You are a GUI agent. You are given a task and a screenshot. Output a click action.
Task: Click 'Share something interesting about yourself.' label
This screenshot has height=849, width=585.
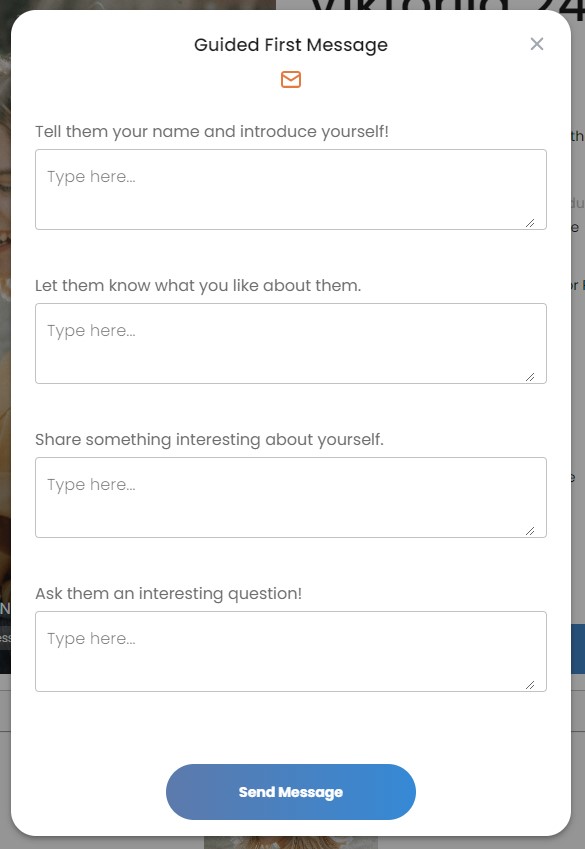[x=209, y=440]
